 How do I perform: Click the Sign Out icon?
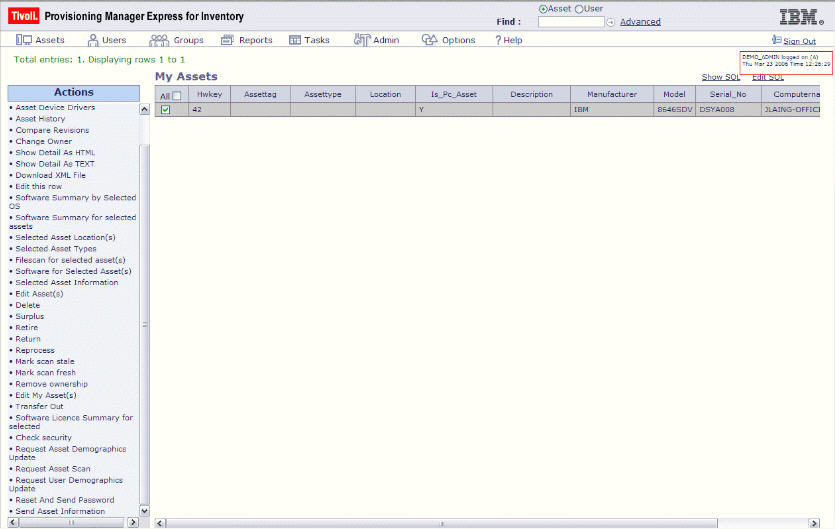(x=776, y=40)
